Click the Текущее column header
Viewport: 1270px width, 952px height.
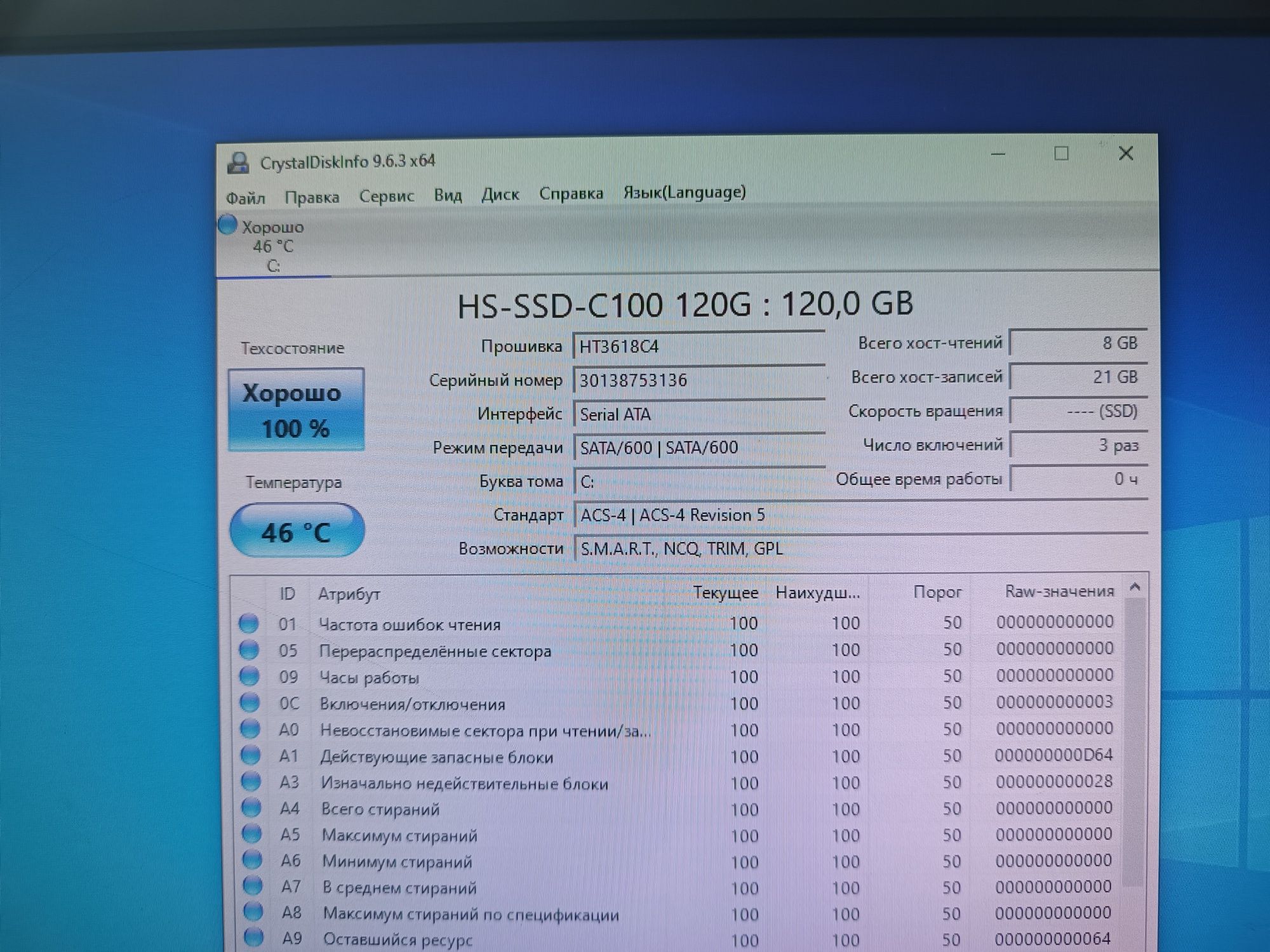(x=725, y=593)
